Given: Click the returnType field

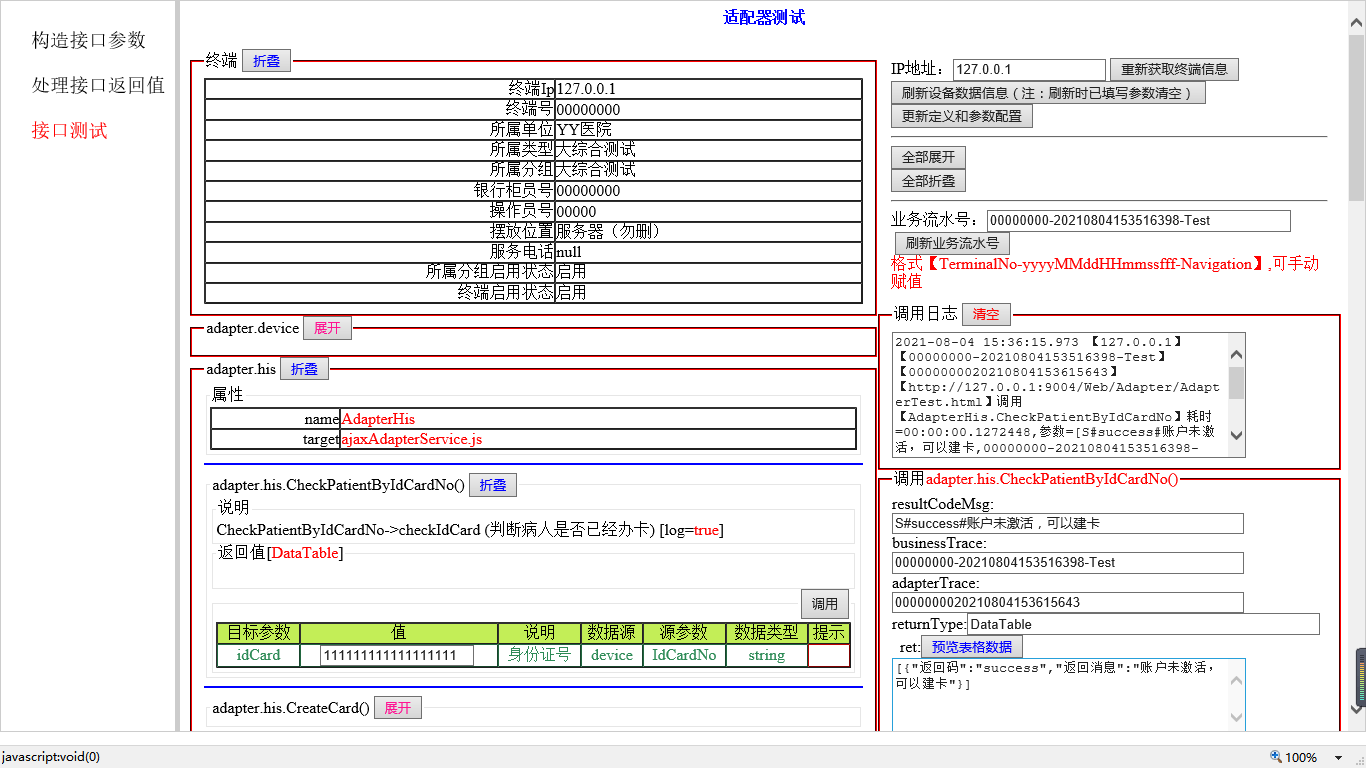Looking at the screenshot, I should (1143, 625).
